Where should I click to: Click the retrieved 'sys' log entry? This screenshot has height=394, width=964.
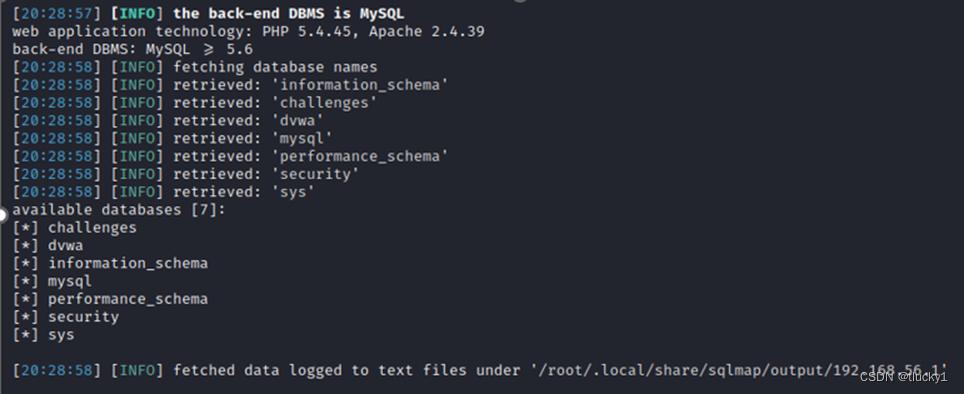tap(164, 192)
